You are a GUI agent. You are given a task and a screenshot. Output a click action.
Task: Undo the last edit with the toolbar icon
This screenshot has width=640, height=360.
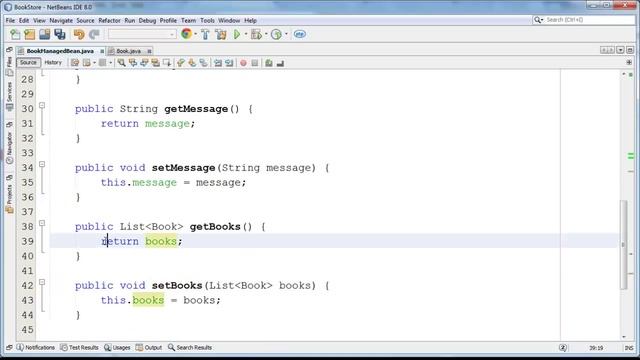coord(79,34)
